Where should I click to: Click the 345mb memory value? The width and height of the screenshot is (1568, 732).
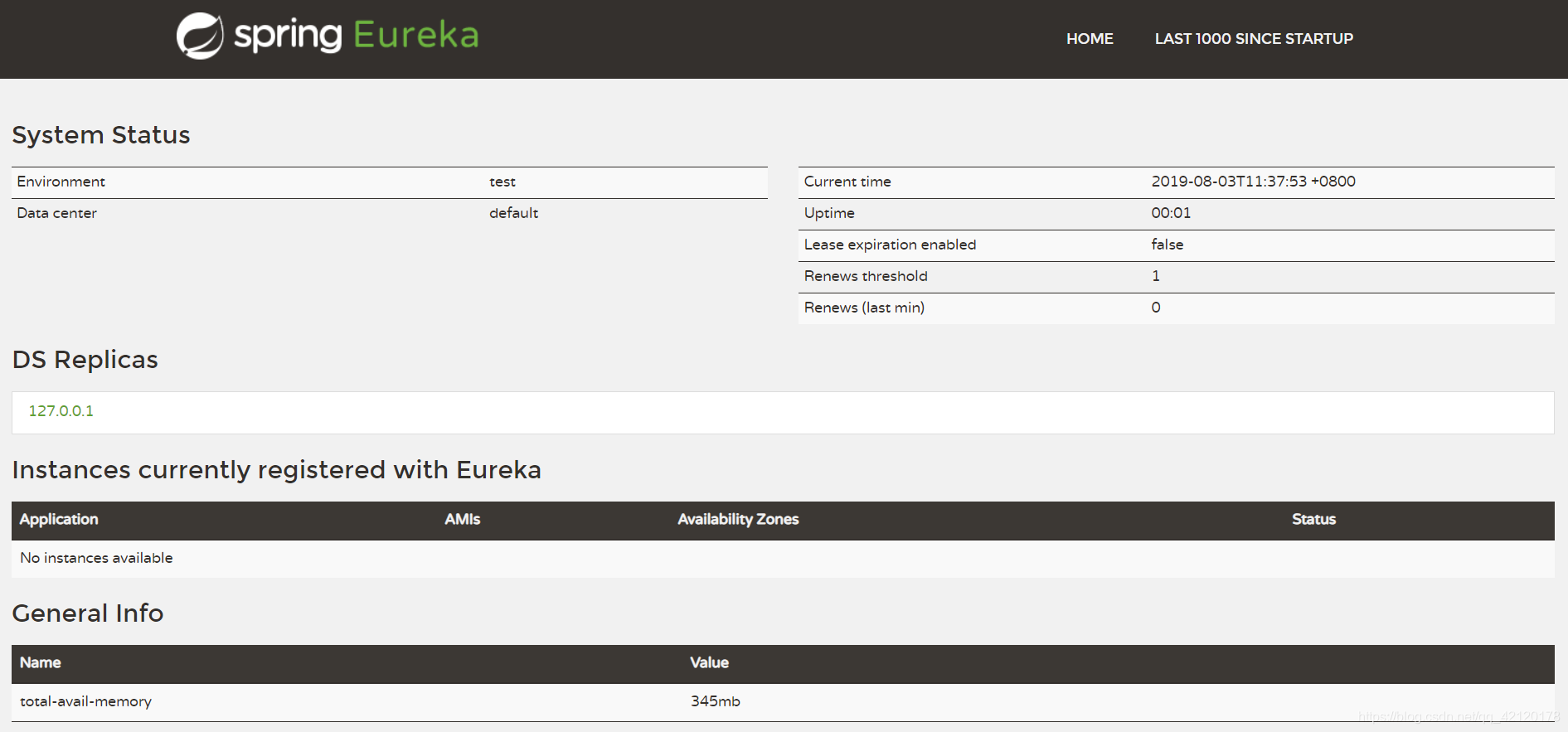coord(716,701)
